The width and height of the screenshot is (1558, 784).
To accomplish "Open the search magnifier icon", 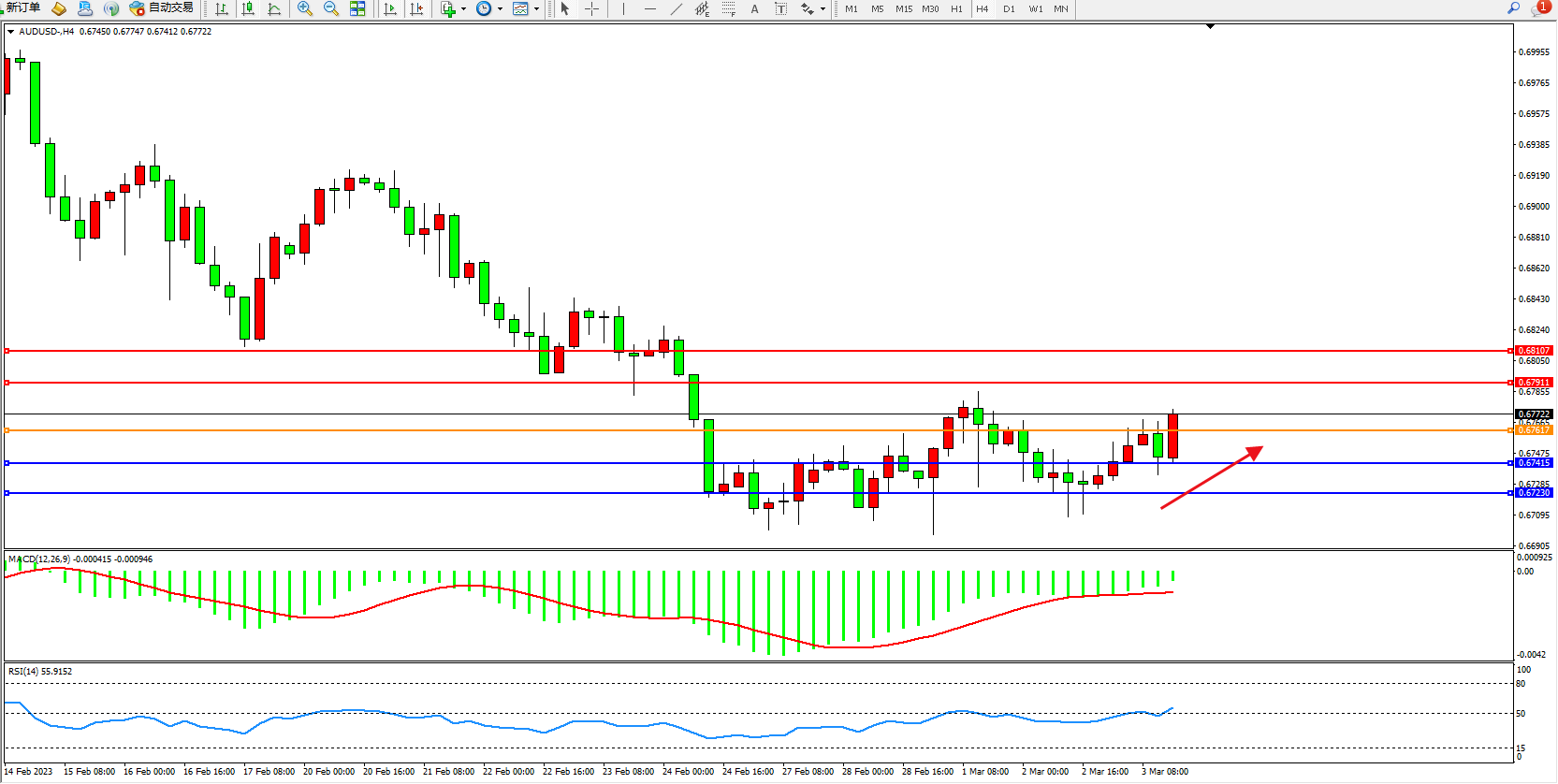I will pyautogui.click(x=1513, y=8).
